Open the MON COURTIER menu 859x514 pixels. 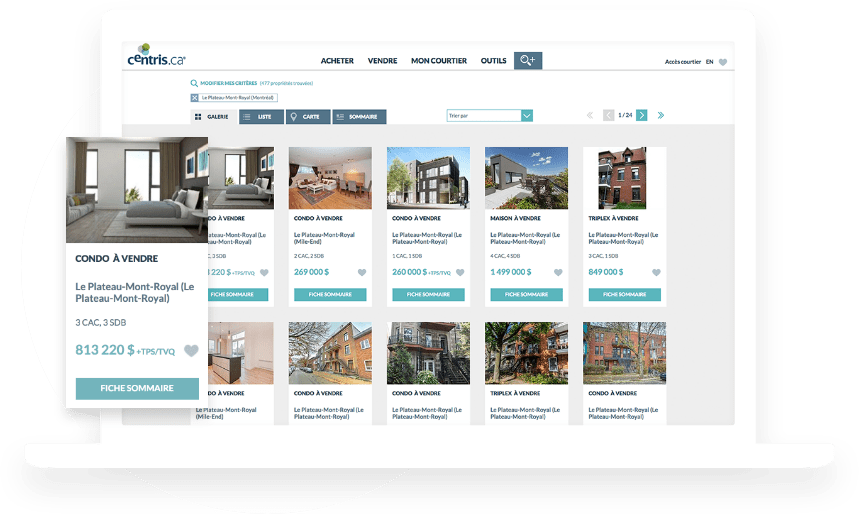point(439,61)
